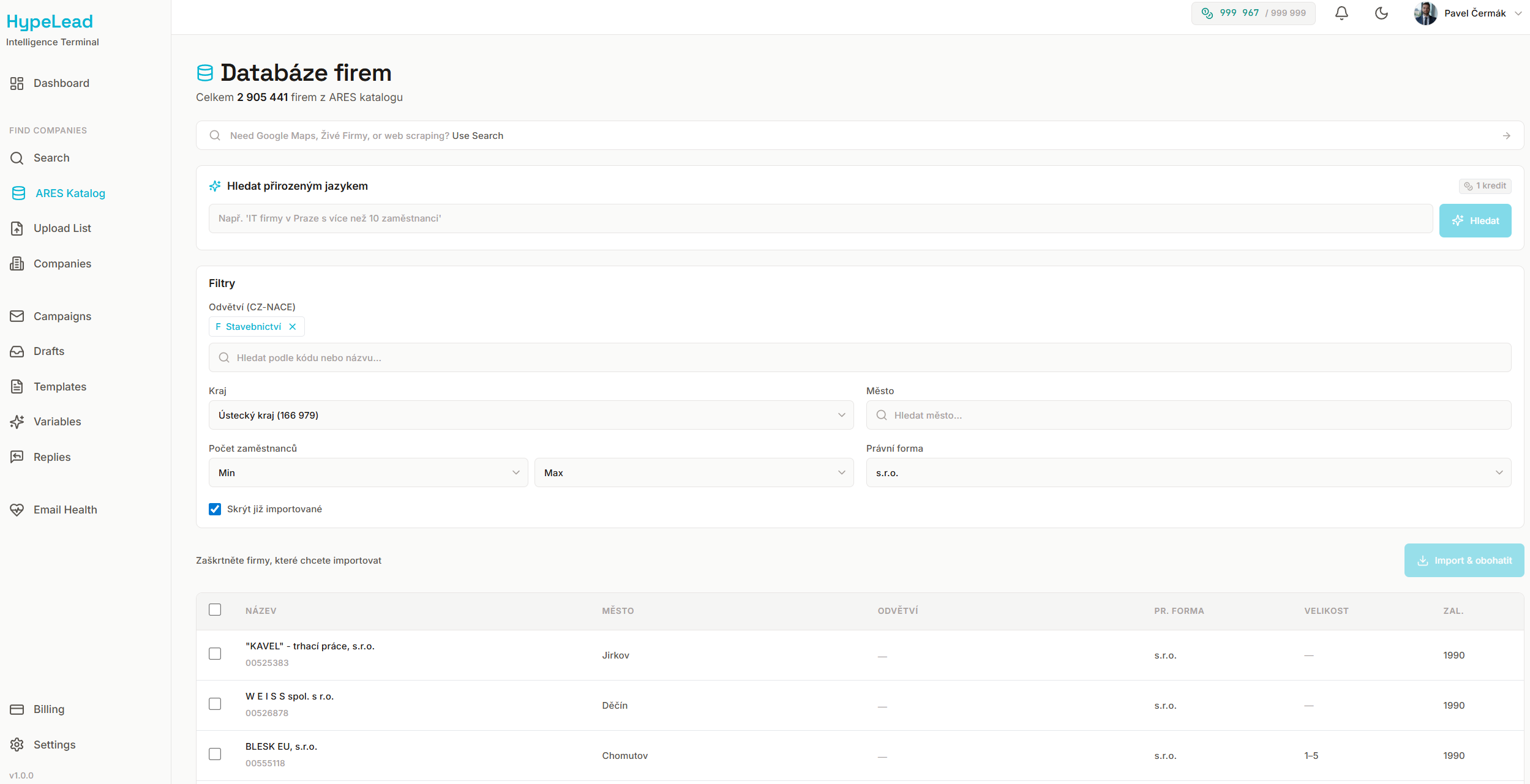This screenshot has height=784, width=1530.
Task: Click the arrow icon in search banner
Action: pos(1506,136)
